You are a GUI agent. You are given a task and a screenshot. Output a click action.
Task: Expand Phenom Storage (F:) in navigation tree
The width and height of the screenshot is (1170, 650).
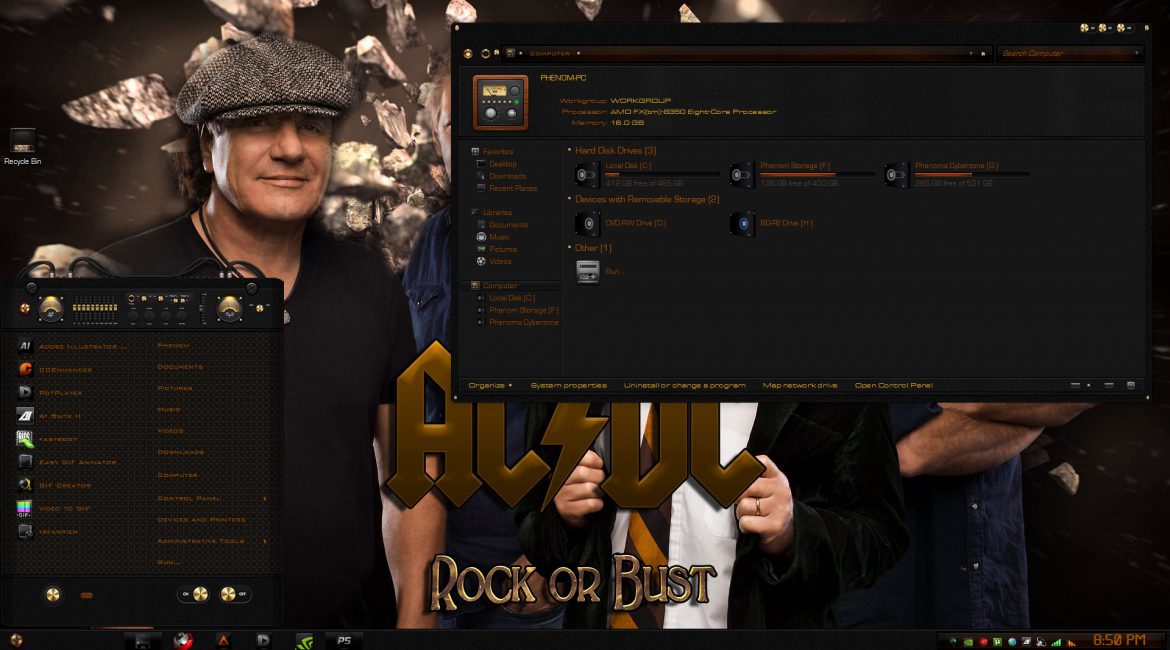coord(481,310)
